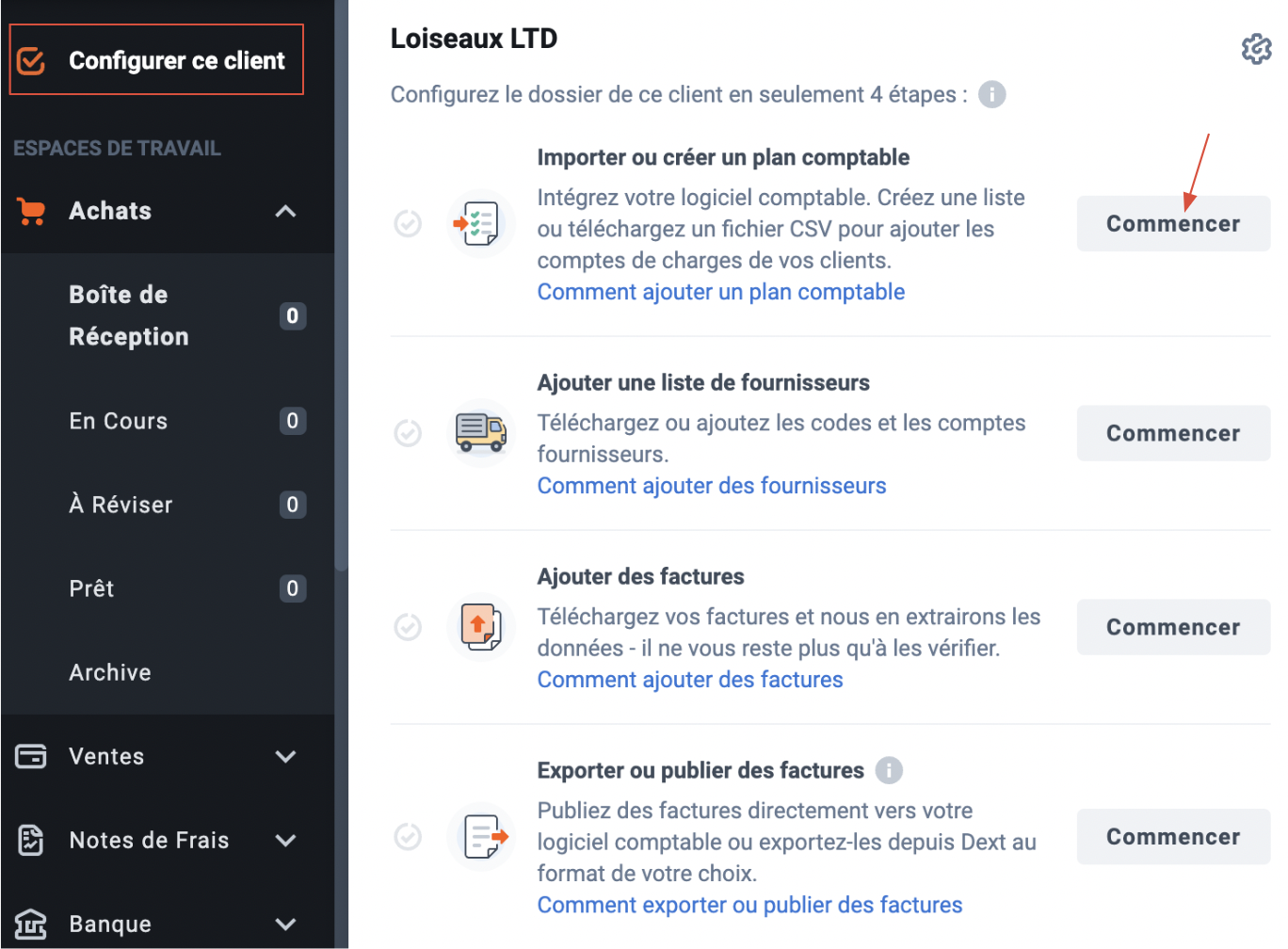This screenshot has width=1288, height=949.
Task: Click the 'Ajouter des factures' upload document icon
Action: pyautogui.click(x=480, y=627)
